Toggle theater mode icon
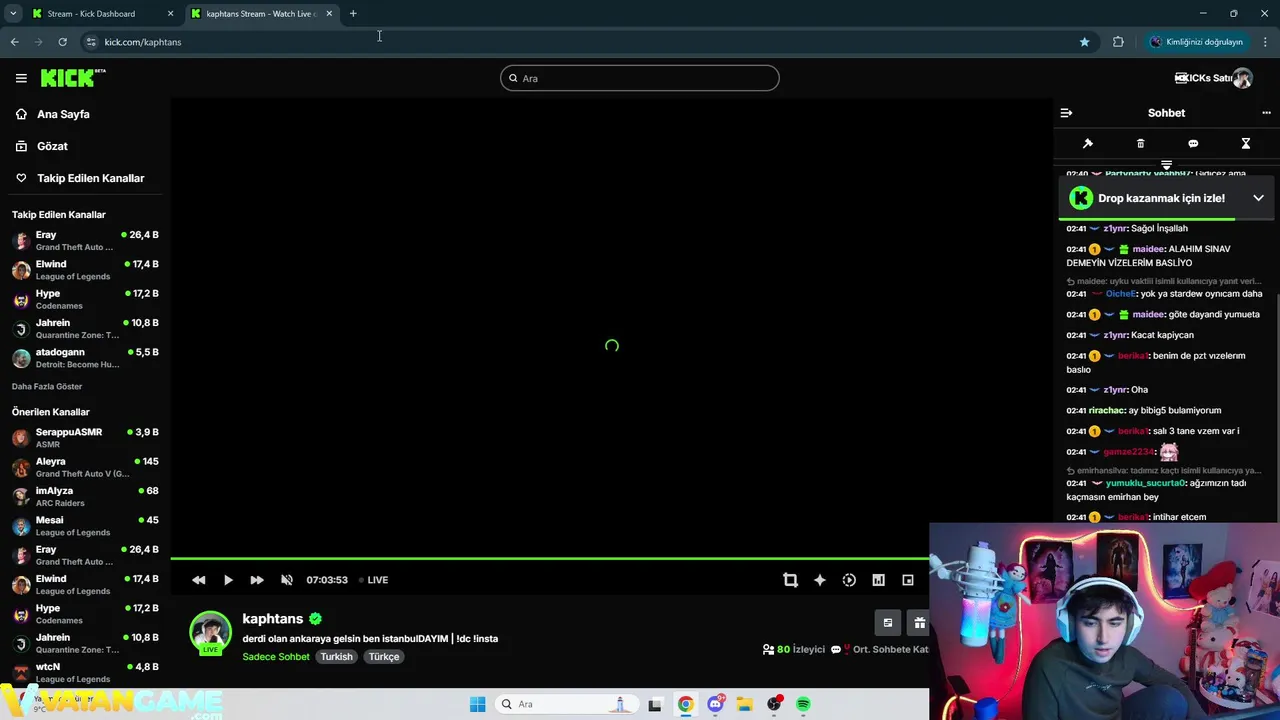 pyautogui.click(x=878, y=580)
